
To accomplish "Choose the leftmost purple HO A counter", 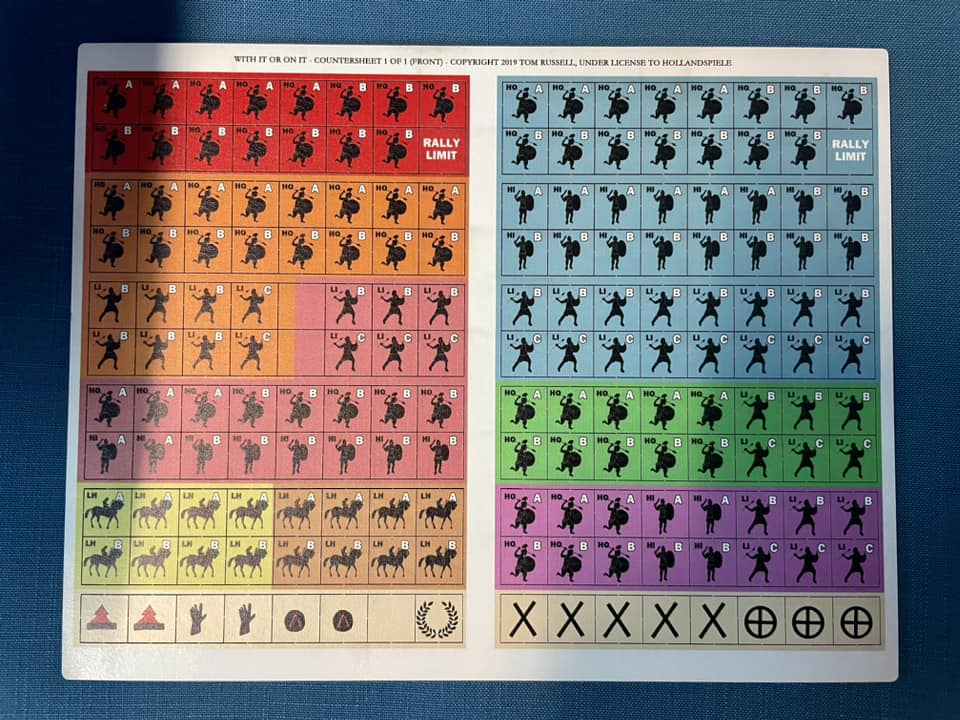I will (x=525, y=514).
